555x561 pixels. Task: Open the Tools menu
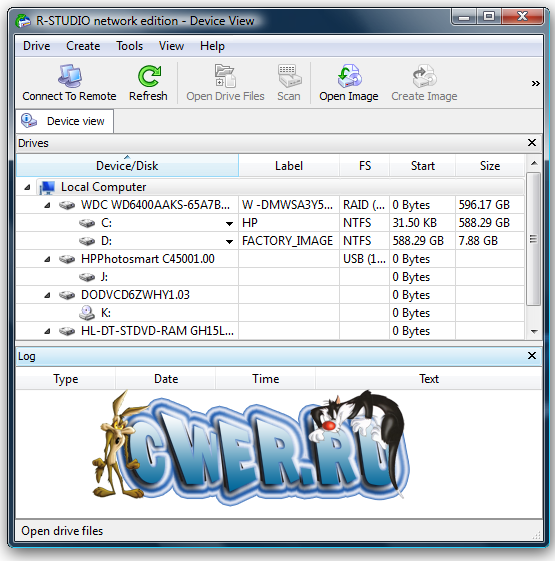pyautogui.click(x=130, y=46)
